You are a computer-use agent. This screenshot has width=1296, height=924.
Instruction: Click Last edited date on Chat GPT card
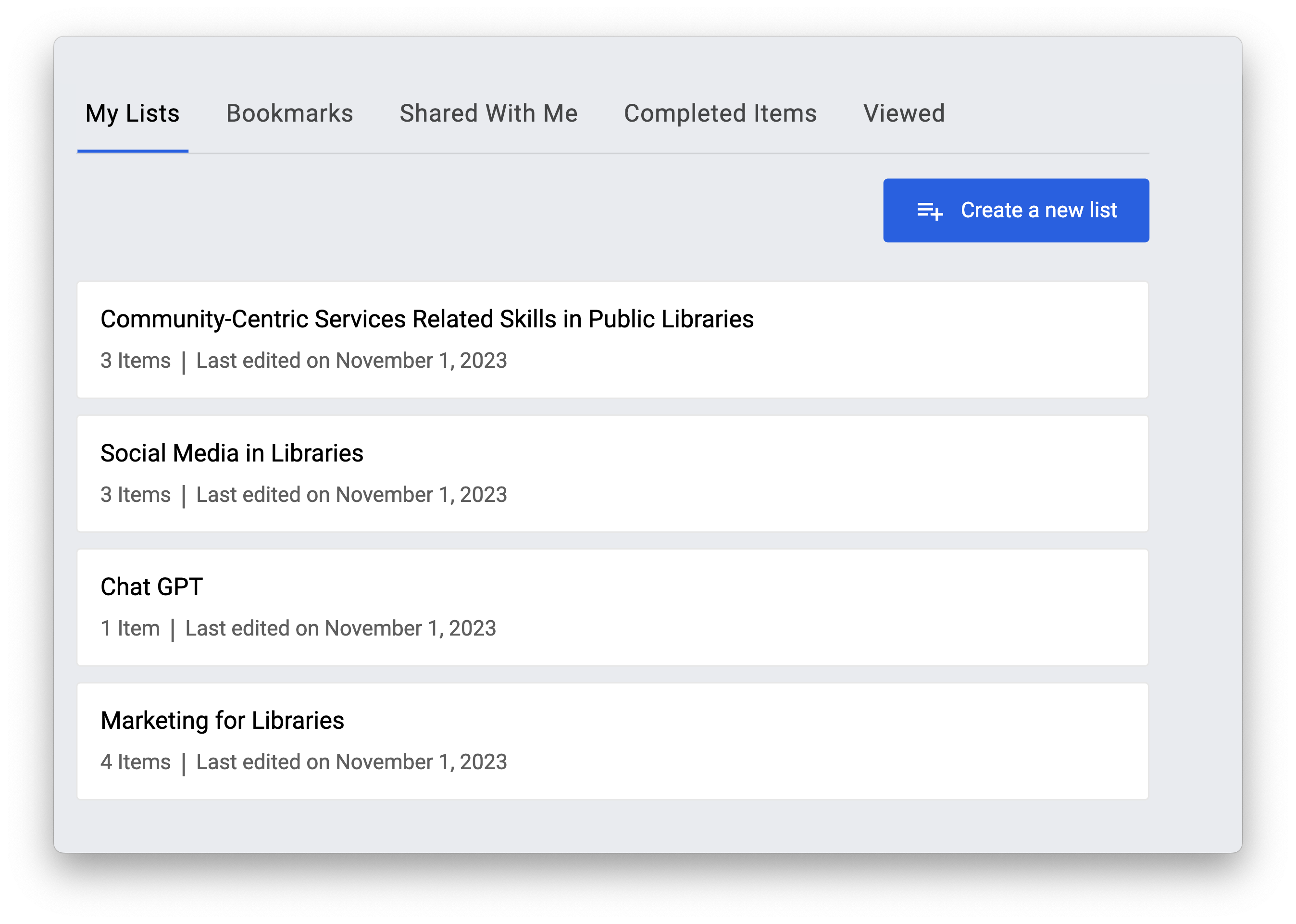tap(340, 629)
